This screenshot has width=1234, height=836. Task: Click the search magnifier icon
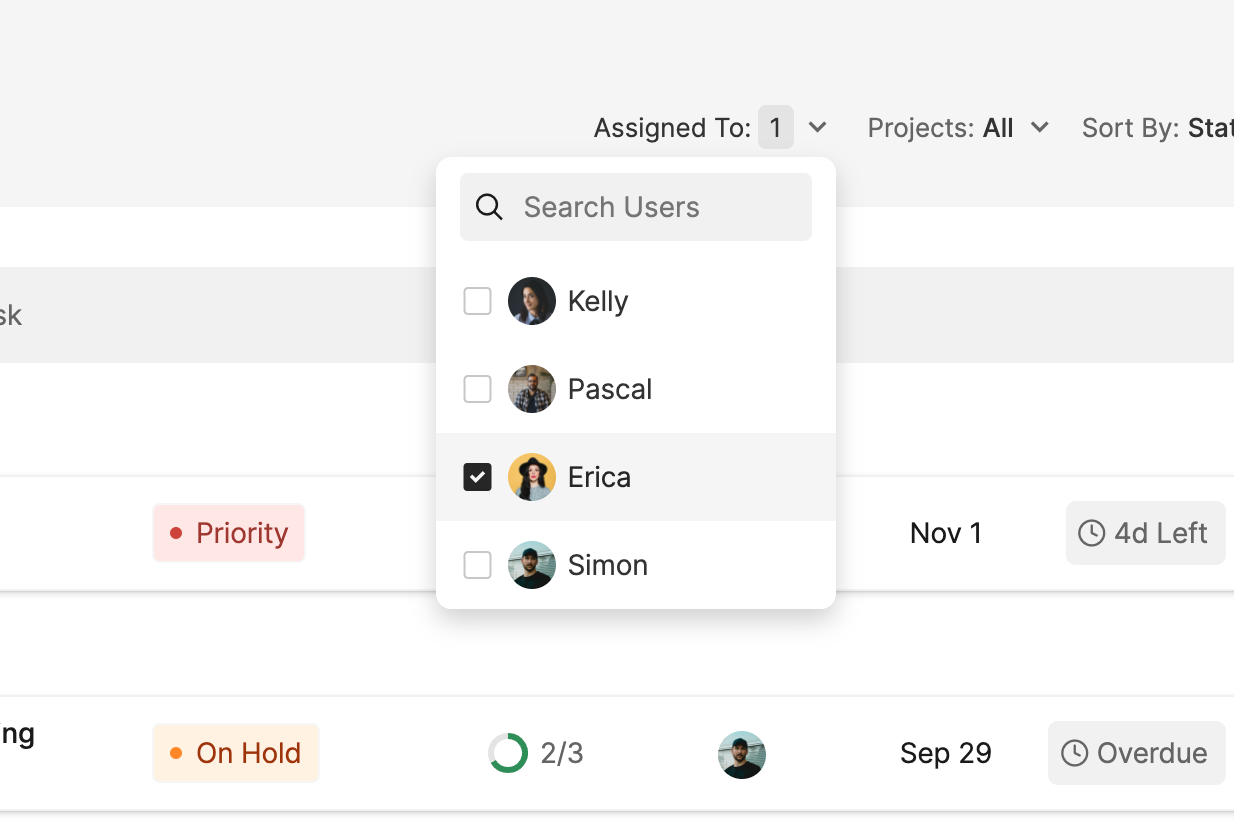click(489, 207)
